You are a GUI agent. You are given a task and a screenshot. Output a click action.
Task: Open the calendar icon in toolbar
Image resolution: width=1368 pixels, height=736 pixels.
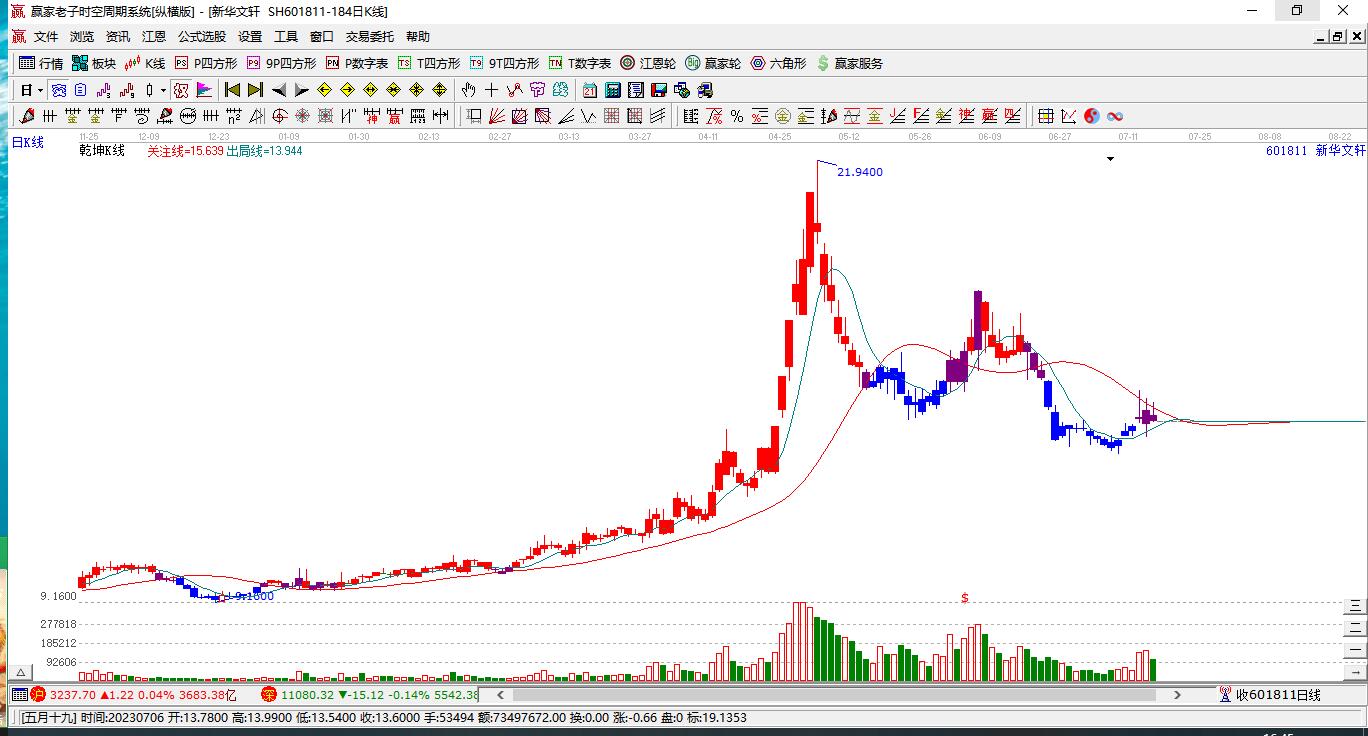(x=590, y=90)
